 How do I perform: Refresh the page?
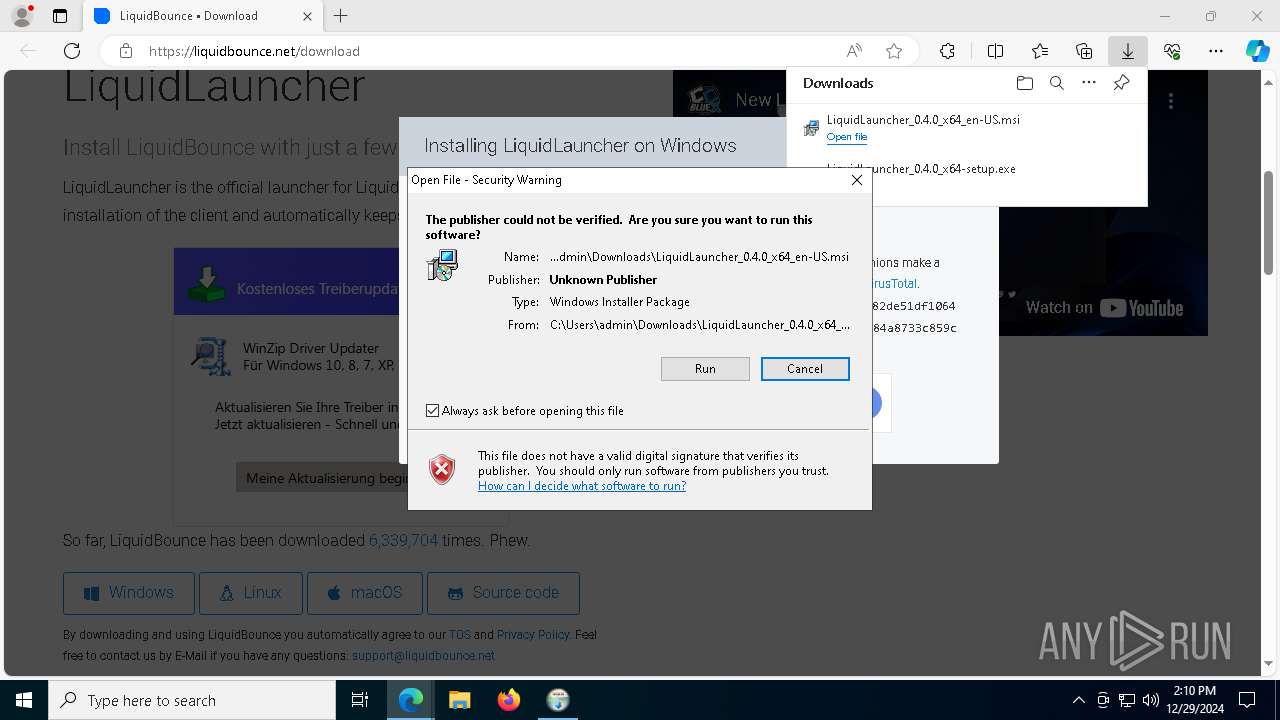click(x=72, y=51)
